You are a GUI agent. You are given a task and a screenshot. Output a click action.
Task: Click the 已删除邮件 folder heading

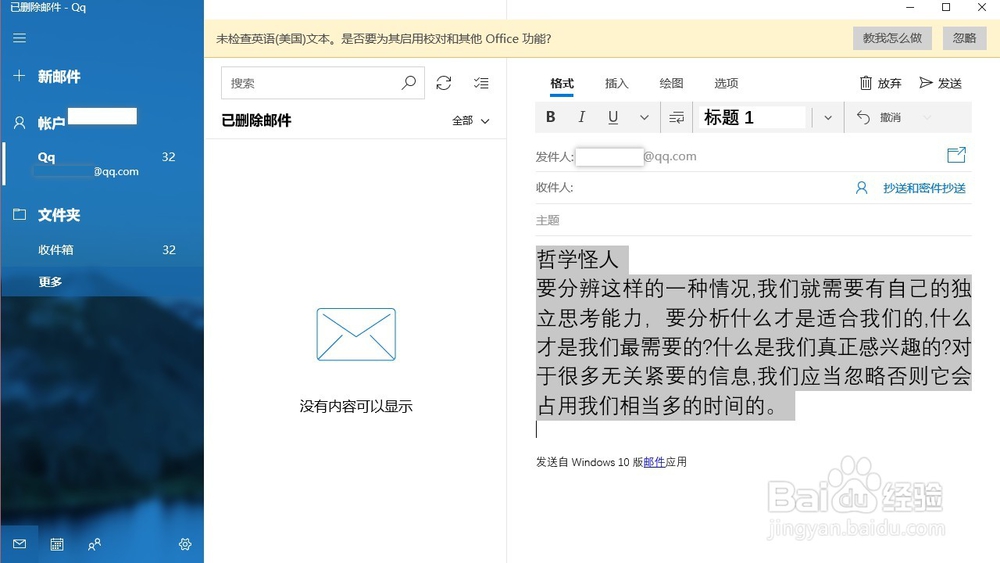tap(256, 121)
